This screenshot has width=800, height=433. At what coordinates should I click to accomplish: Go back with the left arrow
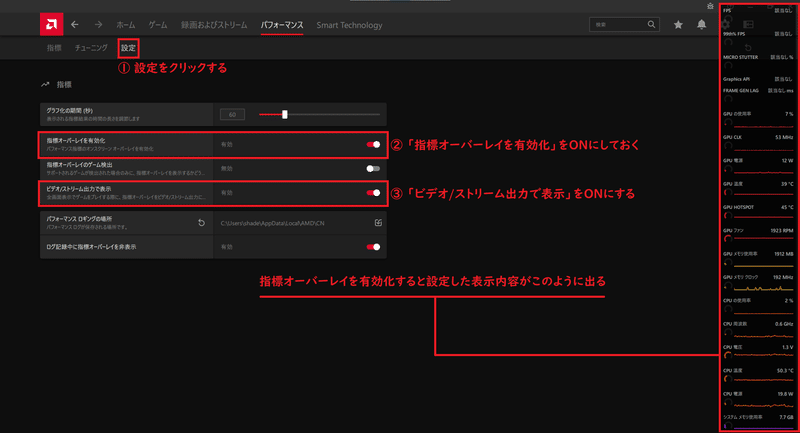coord(75,24)
